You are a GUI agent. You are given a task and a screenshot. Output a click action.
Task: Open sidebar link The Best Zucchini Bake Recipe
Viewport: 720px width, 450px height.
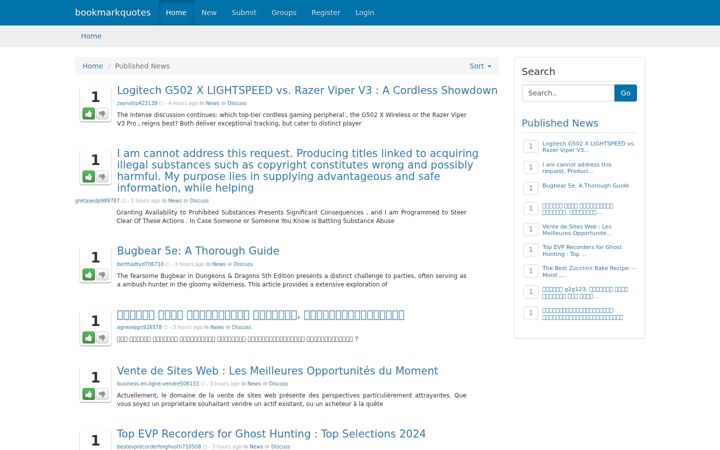pos(589,271)
